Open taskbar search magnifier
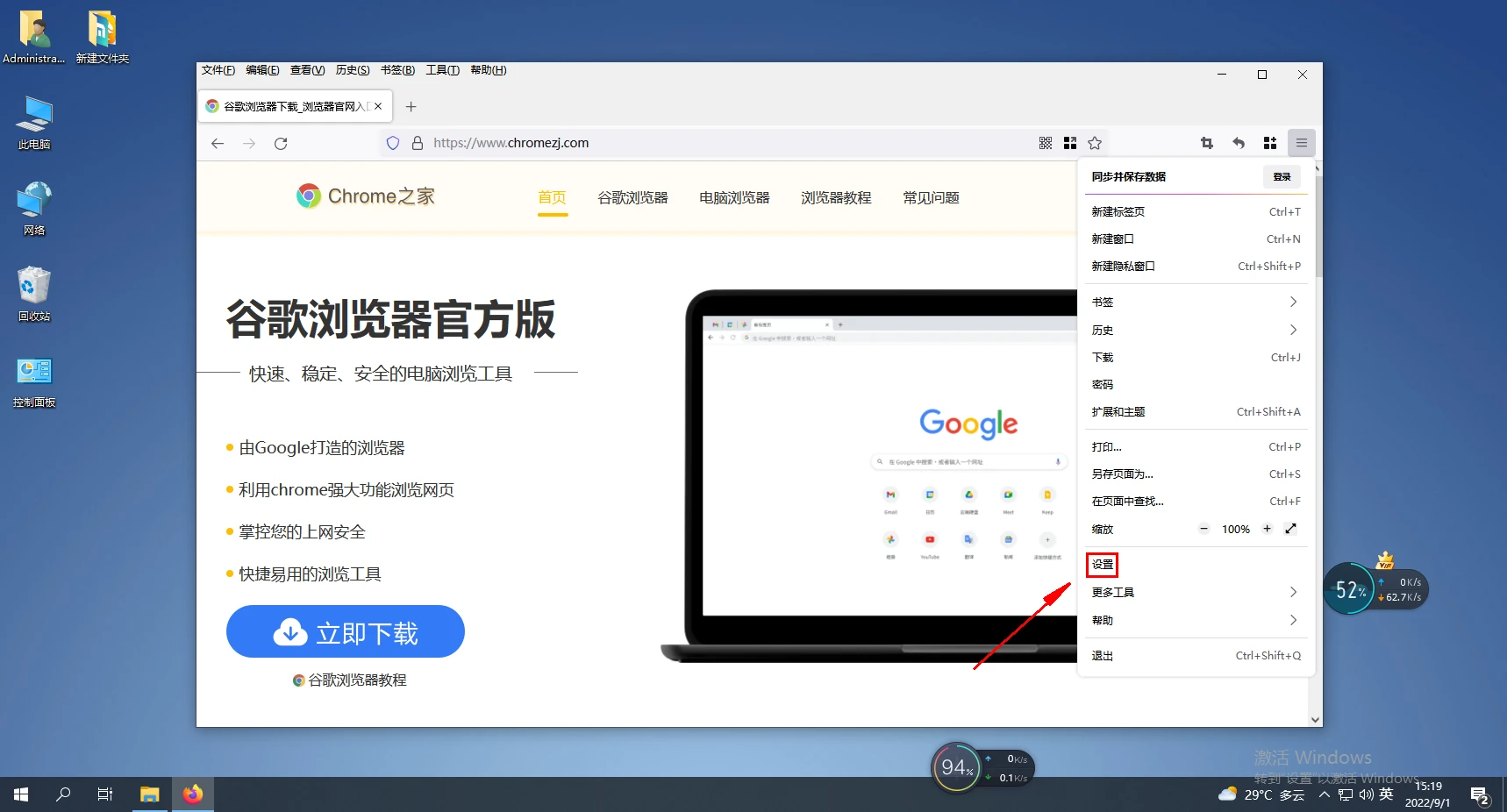 [x=63, y=794]
